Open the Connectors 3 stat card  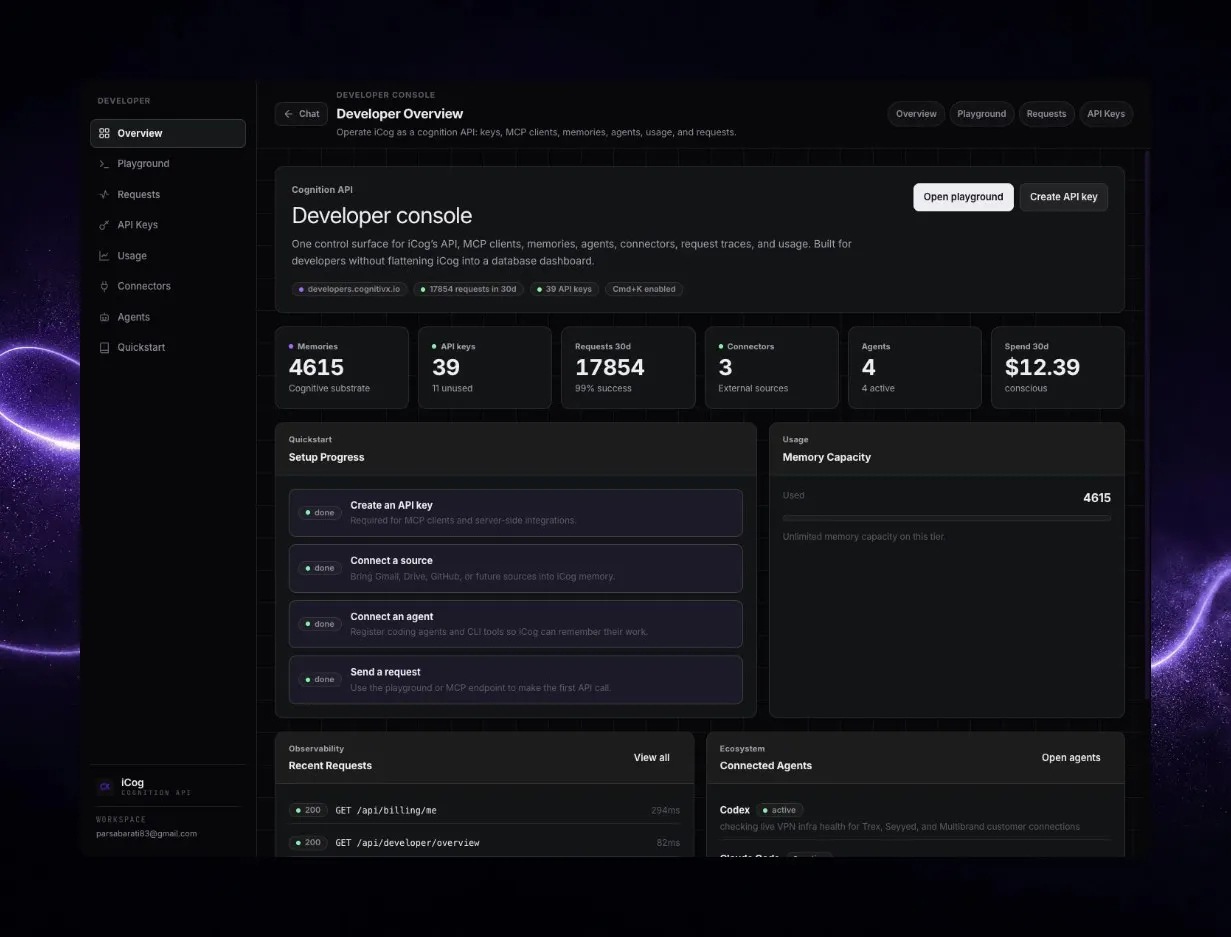pos(772,367)
